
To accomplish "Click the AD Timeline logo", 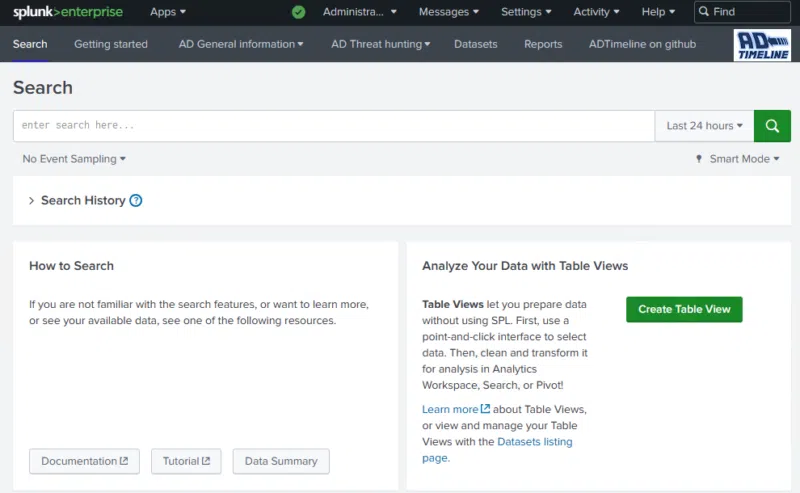I will 762,45.
